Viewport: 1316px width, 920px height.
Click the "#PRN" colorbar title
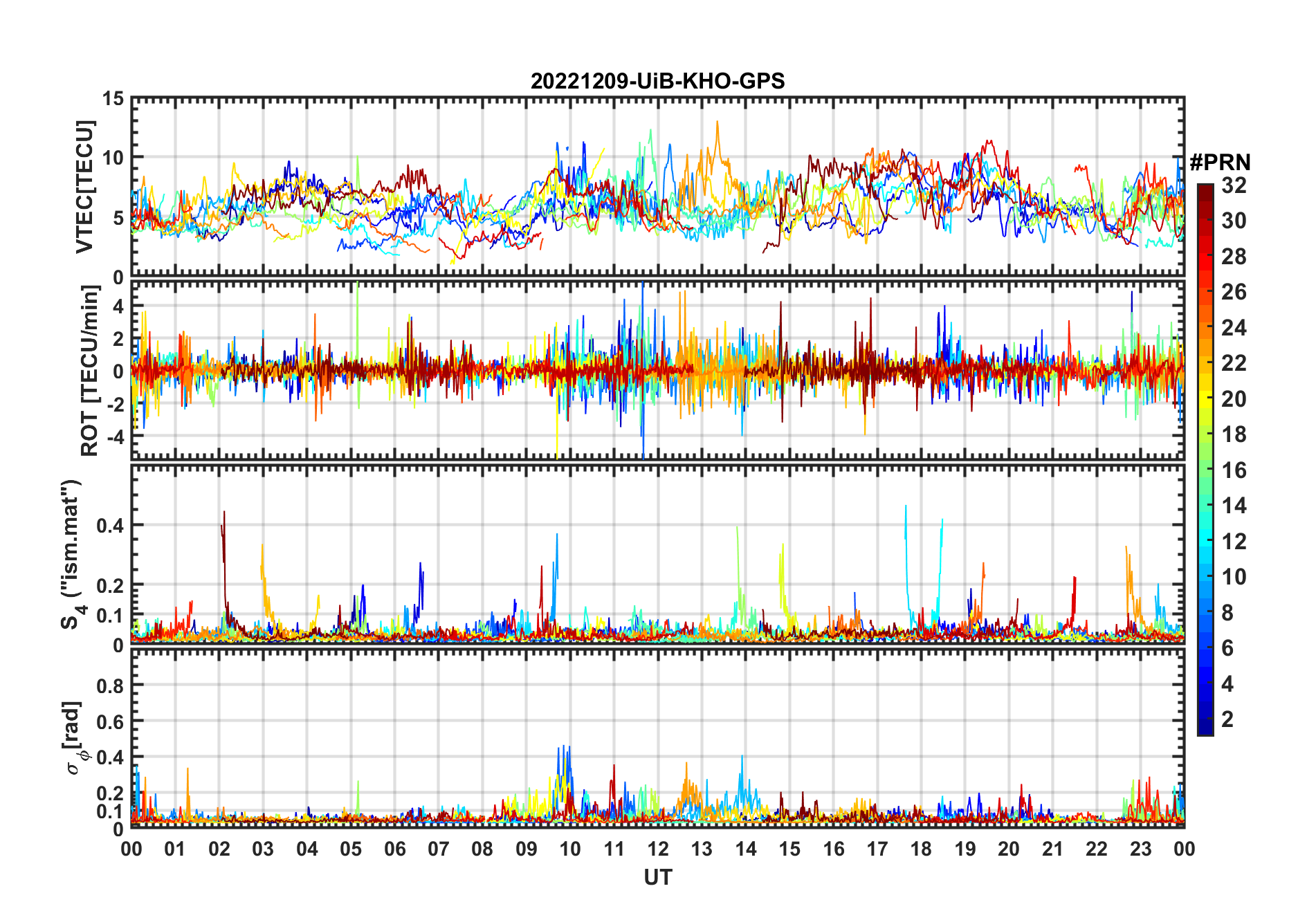[x=1220, y=163]
